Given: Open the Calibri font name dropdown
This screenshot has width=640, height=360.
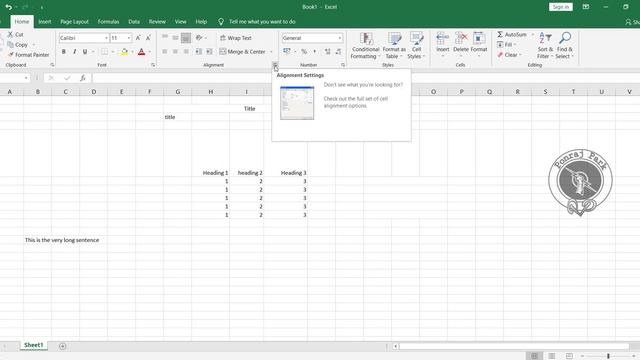Looking at the screenshot, I should [x=106, y=38].
